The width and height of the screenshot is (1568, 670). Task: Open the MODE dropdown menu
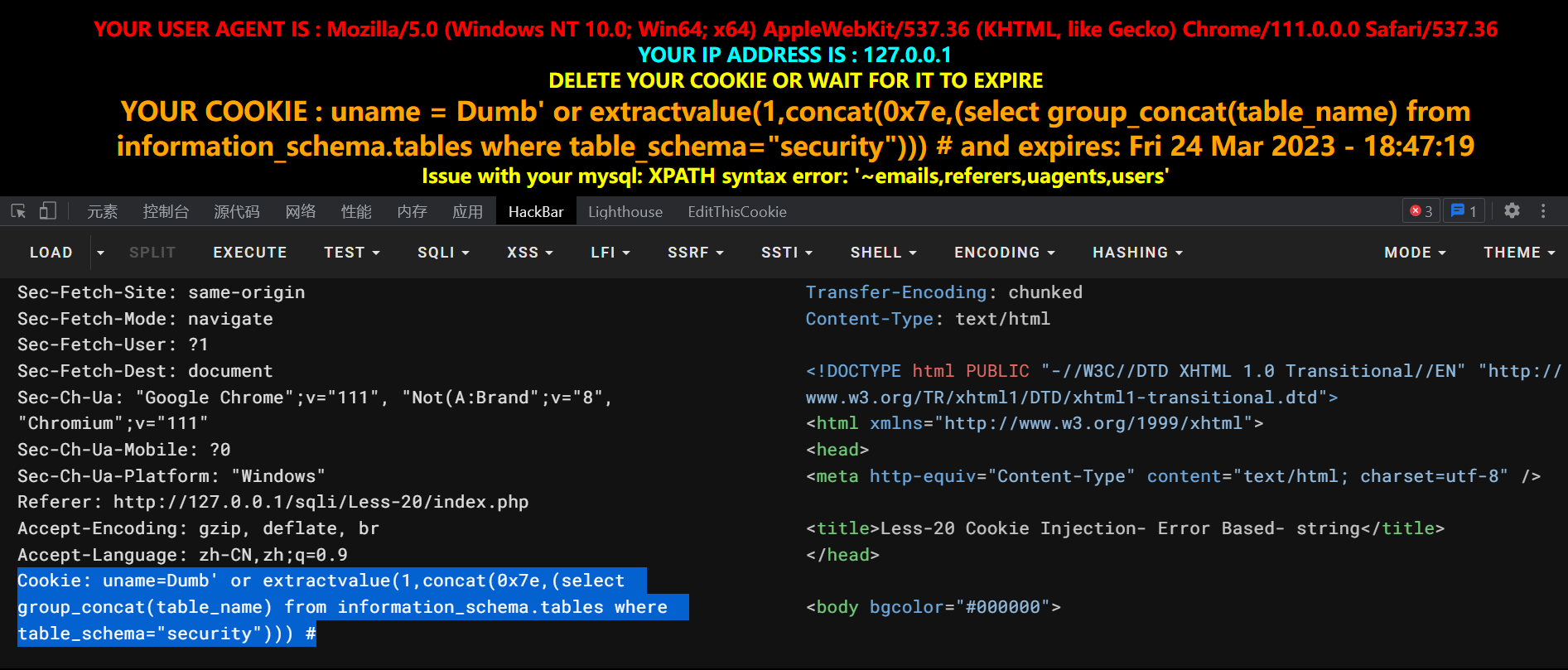pyautogui.click(x=1415, y=253)
